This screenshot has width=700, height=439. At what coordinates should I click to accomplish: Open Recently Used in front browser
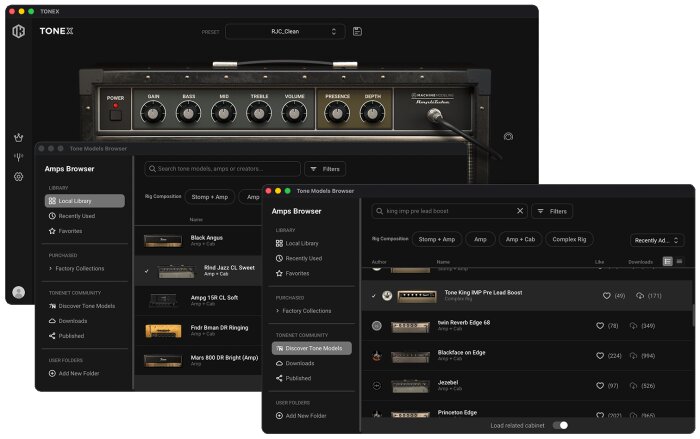[x=299, y=259]
